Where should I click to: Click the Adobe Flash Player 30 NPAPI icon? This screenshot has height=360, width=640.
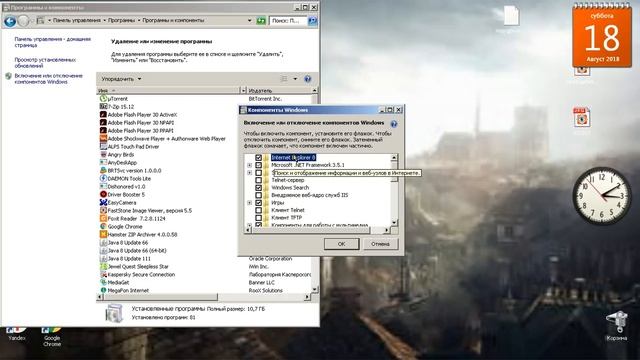click(x=103, y=122)
